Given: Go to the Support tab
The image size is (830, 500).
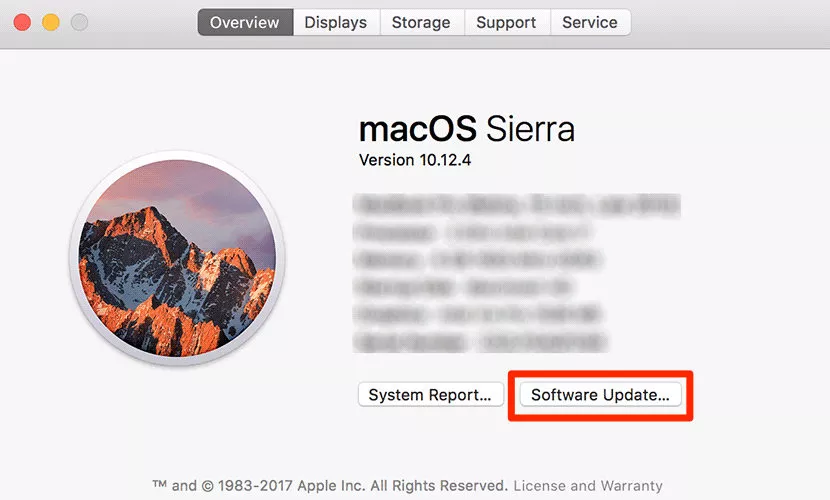Looking at the screenshot, I should [506, 22].
